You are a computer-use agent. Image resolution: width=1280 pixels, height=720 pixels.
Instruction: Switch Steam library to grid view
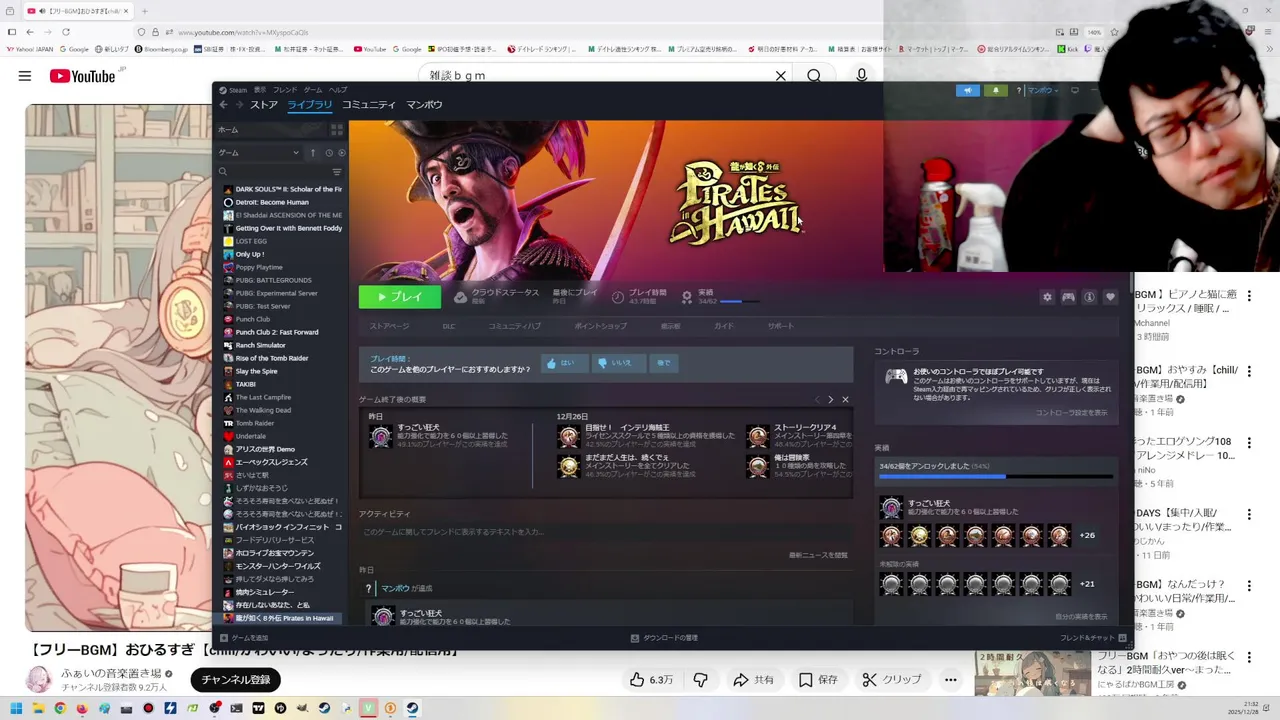[x=337, y=130]
